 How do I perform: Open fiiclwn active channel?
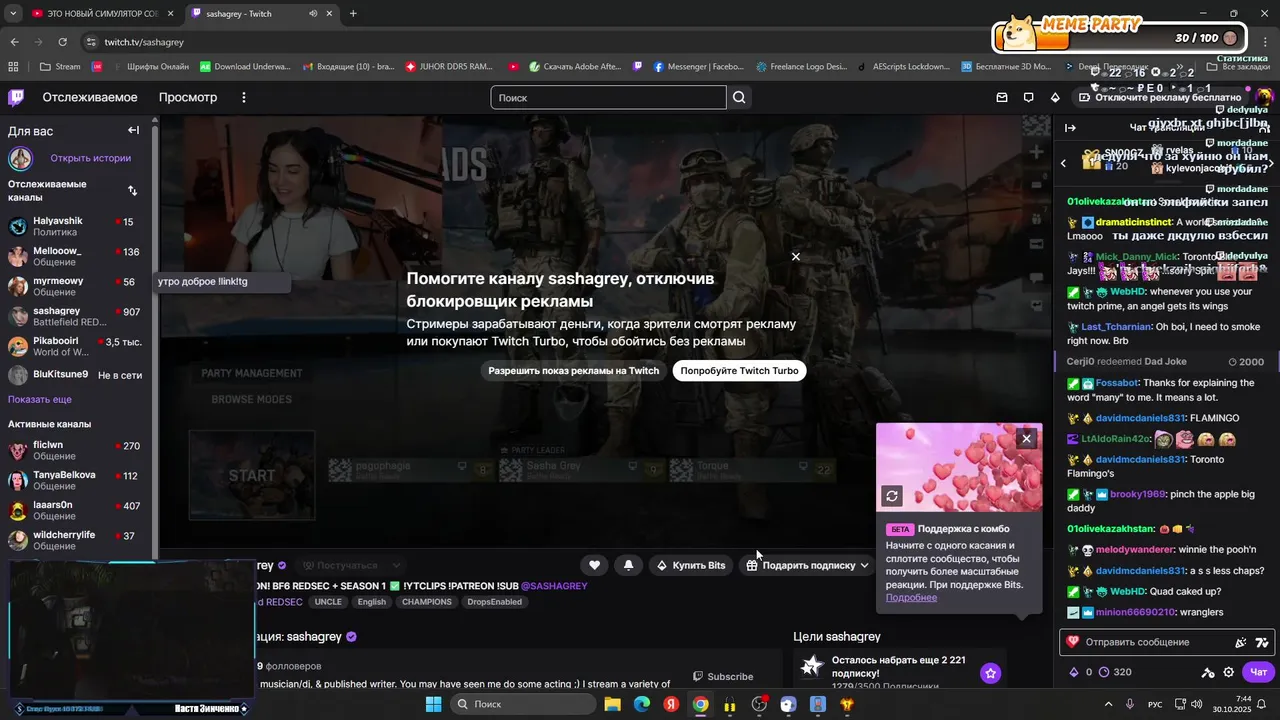coord(76,450)
